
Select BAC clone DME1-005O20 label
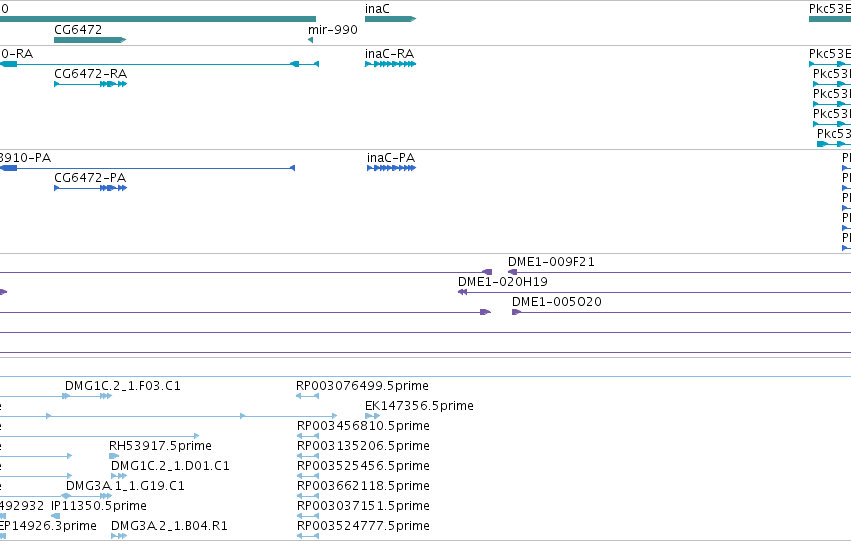[557, 302]
